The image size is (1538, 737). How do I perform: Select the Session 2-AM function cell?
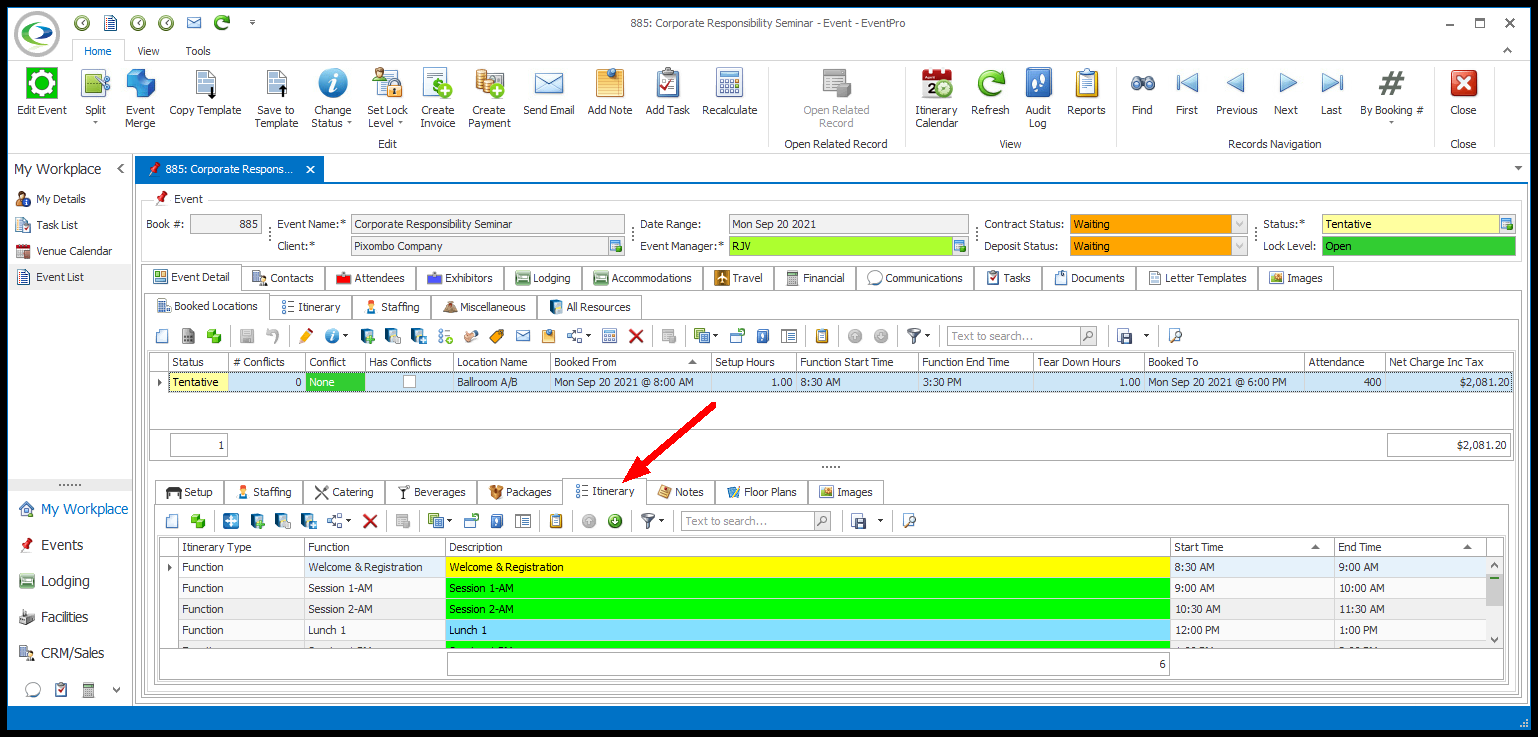(x=375, y=609)
